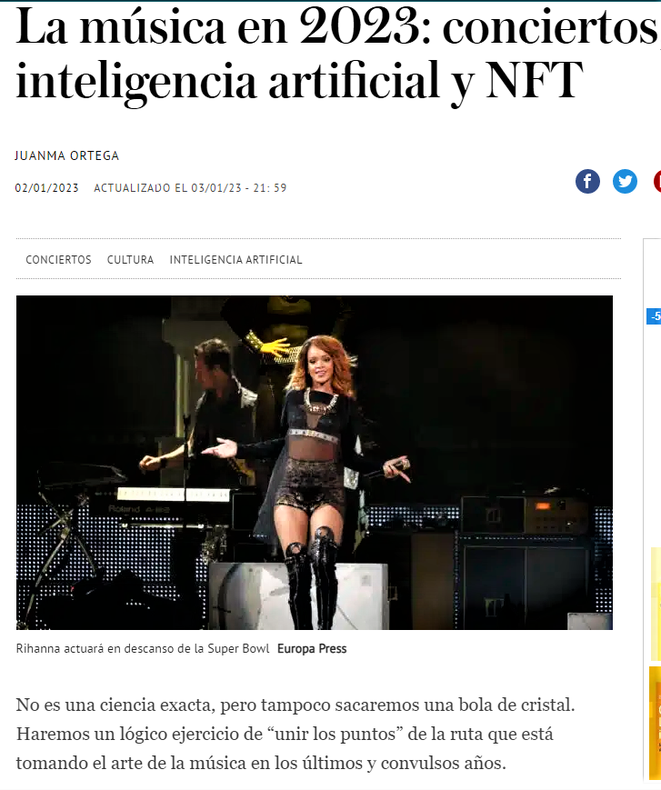Click the opening paragraph of the article
The height and width of the screenshot is (790, 661).
coord(295,734)
